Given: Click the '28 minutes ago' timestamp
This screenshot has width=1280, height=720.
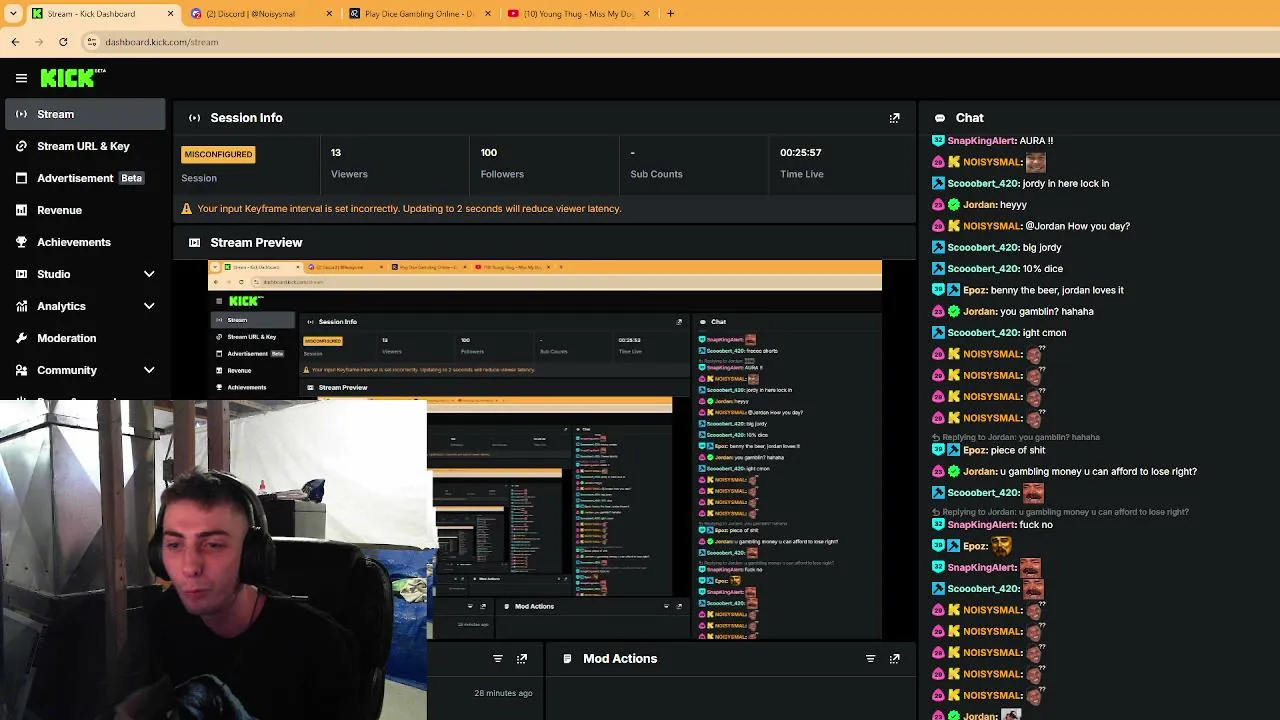Looking at the screenshot, I should (x=503, y=693).
